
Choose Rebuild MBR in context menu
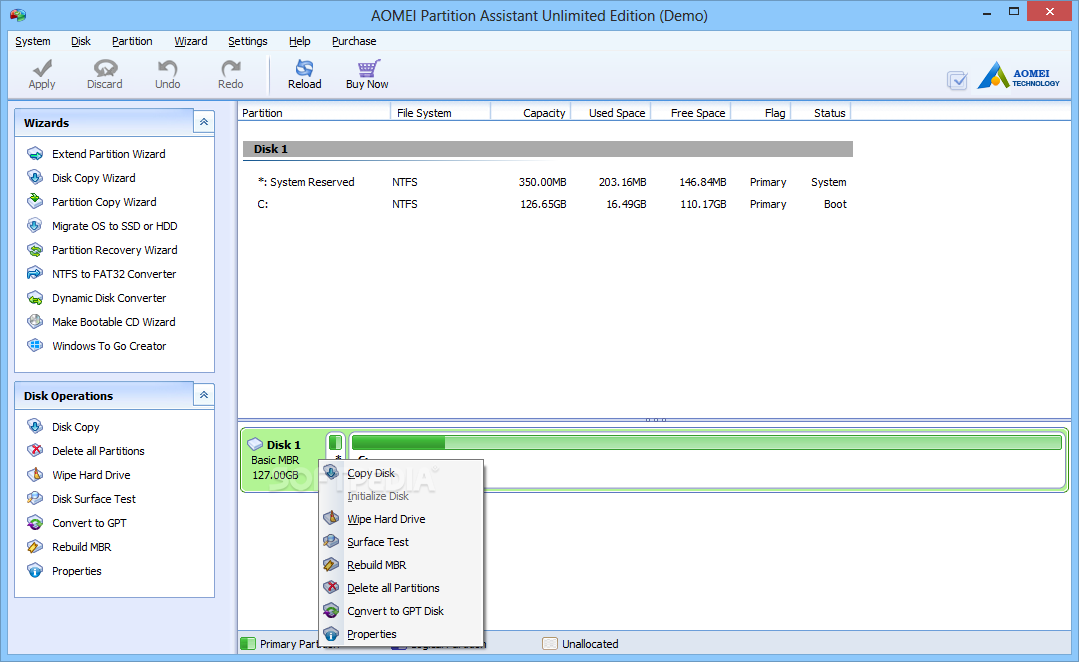tap(402, 565)
